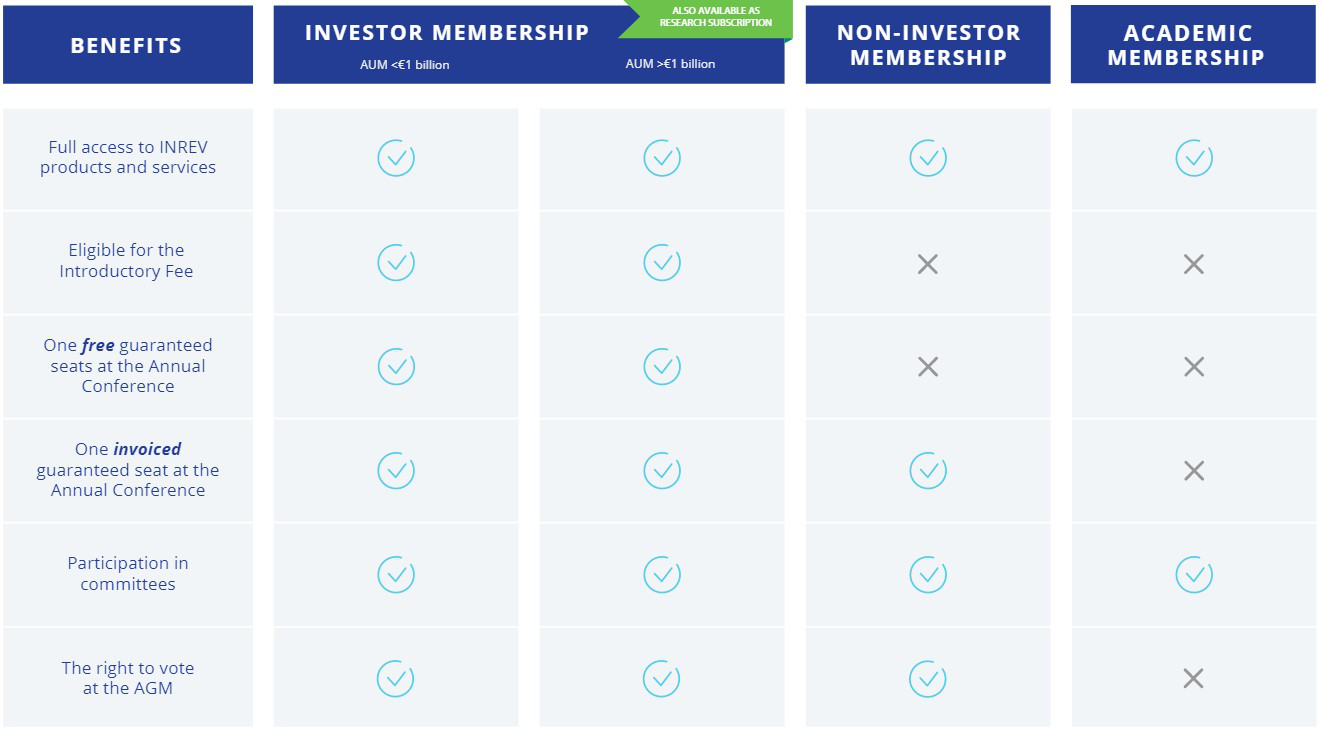The image size is (1323, 731).
Task: Click the Benefits header box
Action: tap(128, 44)
